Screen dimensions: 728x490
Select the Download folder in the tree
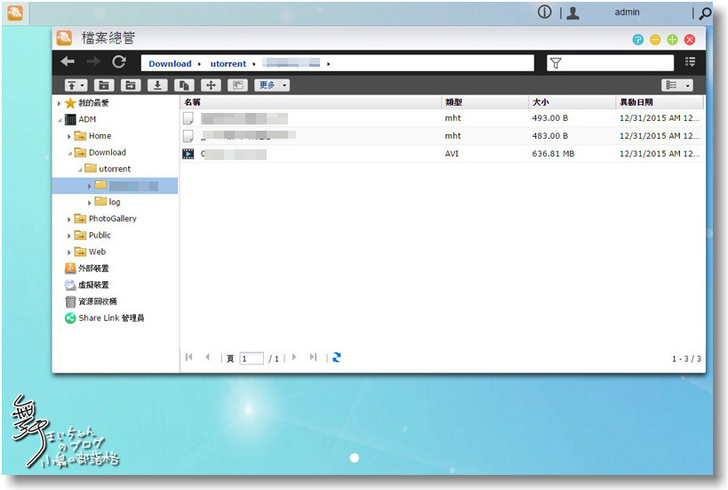(107, 152)
